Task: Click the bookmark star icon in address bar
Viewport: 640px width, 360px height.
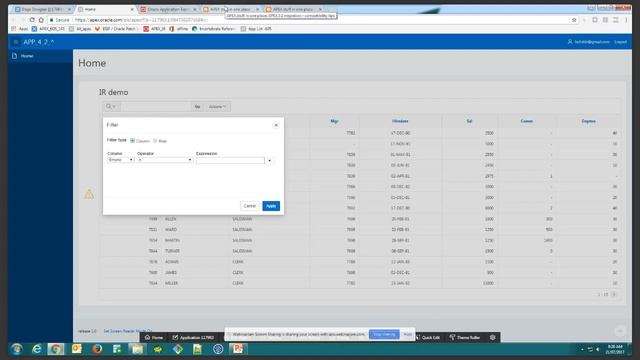Action: [x=574, y=20]
